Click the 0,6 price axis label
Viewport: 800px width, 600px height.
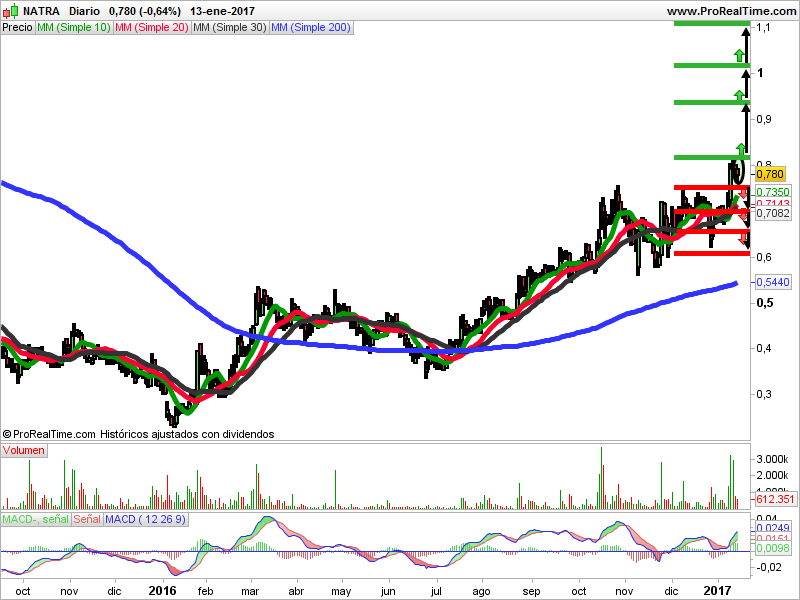(764, 257)
